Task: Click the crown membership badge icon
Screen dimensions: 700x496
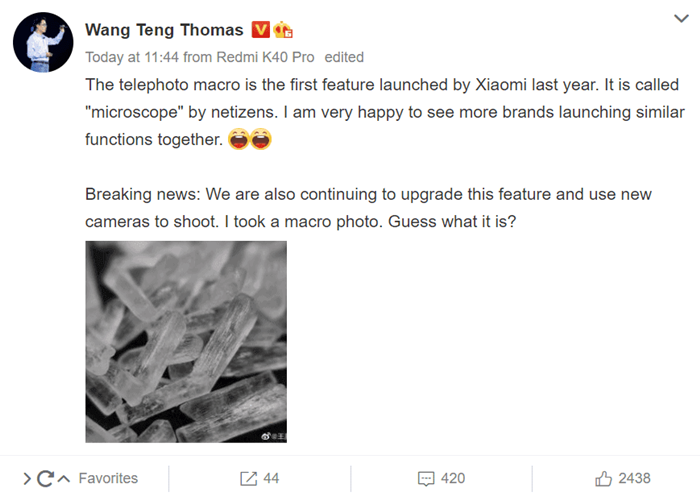Action: tap(283, 30)
